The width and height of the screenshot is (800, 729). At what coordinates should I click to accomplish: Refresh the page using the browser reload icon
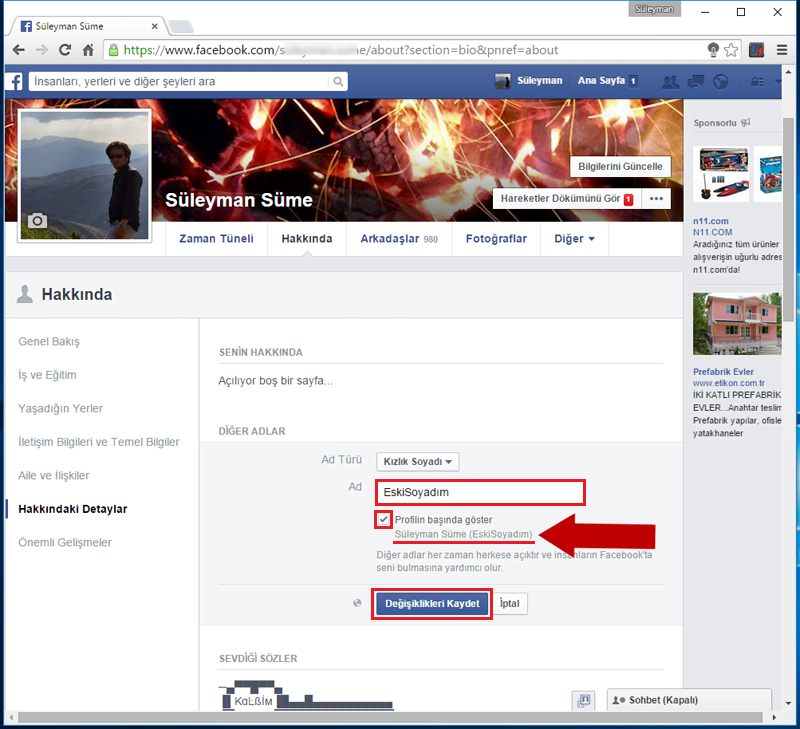pos(63,49)
